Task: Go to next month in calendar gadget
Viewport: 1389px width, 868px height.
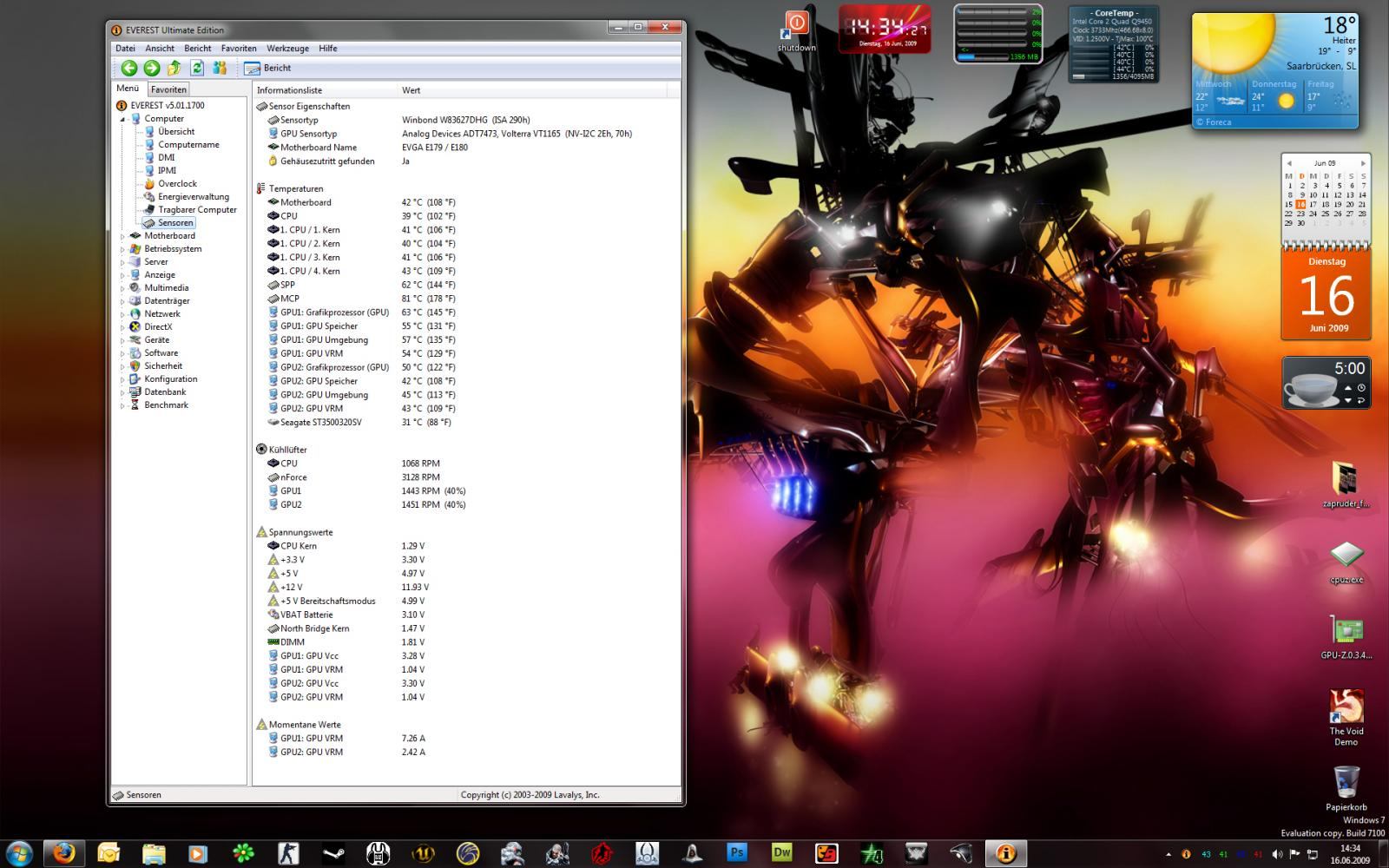Action: (1363, 163)
